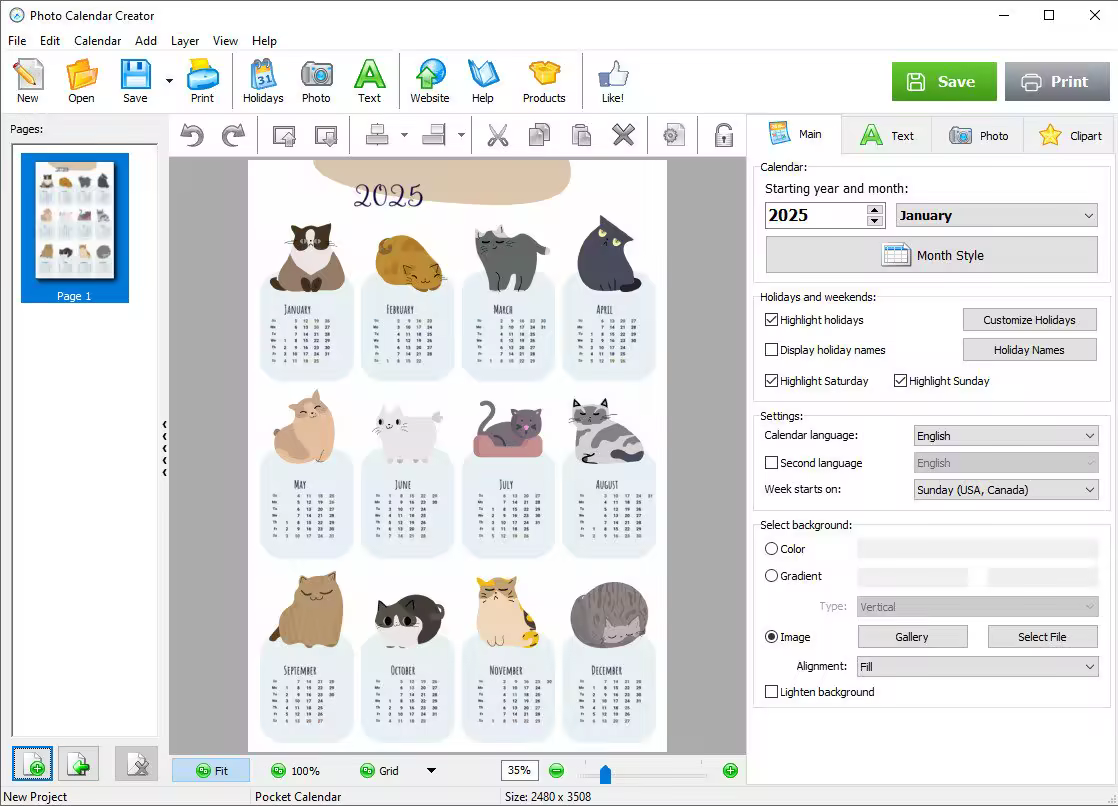
Task: Switch to the Clipart tab
Action: (1070, 136)
